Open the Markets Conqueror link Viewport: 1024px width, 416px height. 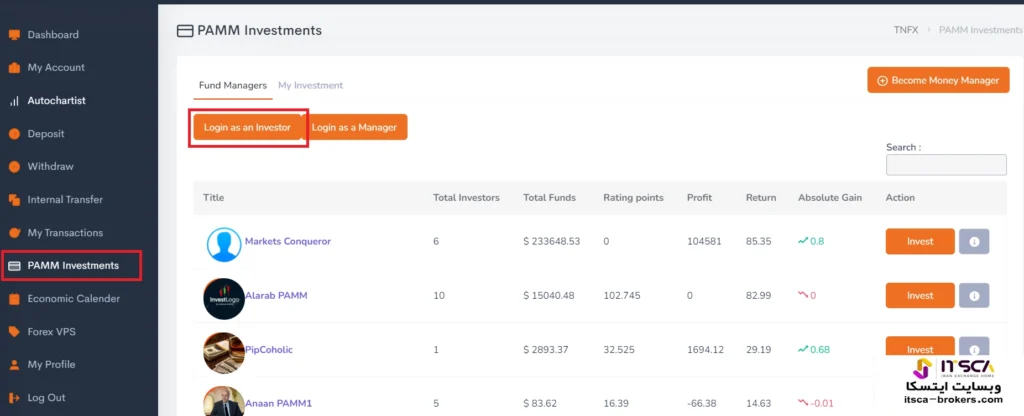288,241
